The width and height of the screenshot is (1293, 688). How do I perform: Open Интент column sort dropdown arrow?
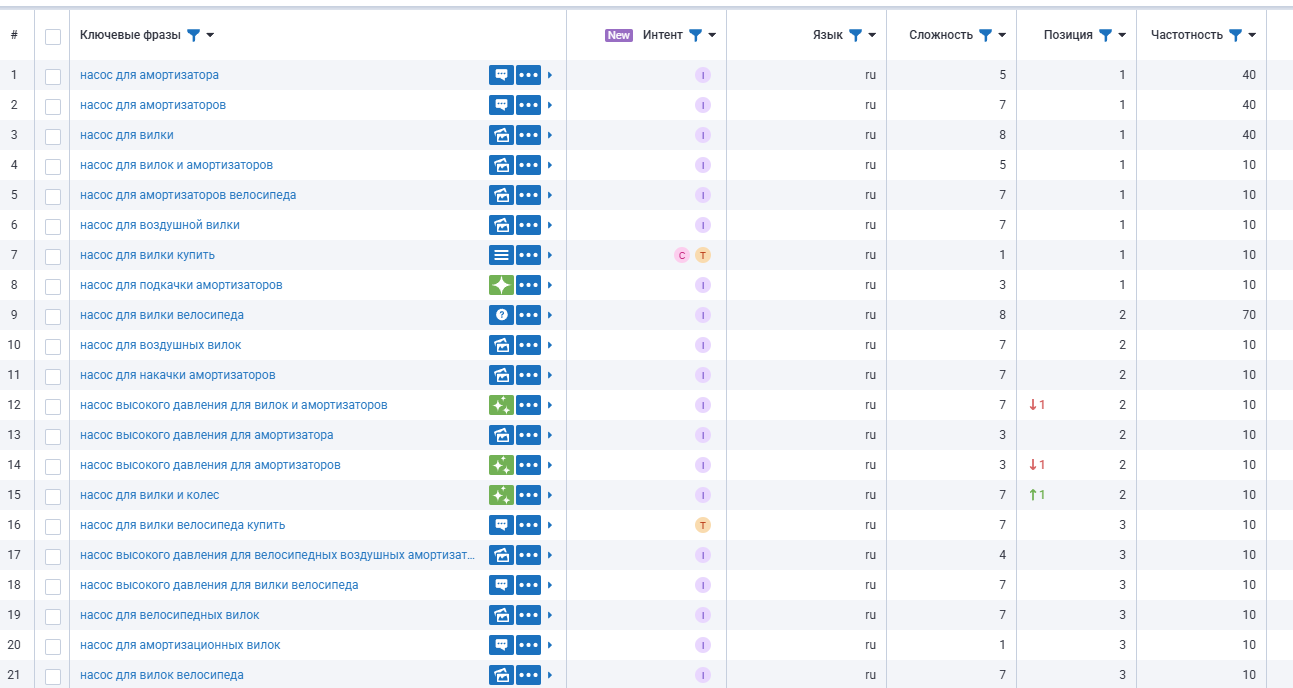(x=712, y=36)
